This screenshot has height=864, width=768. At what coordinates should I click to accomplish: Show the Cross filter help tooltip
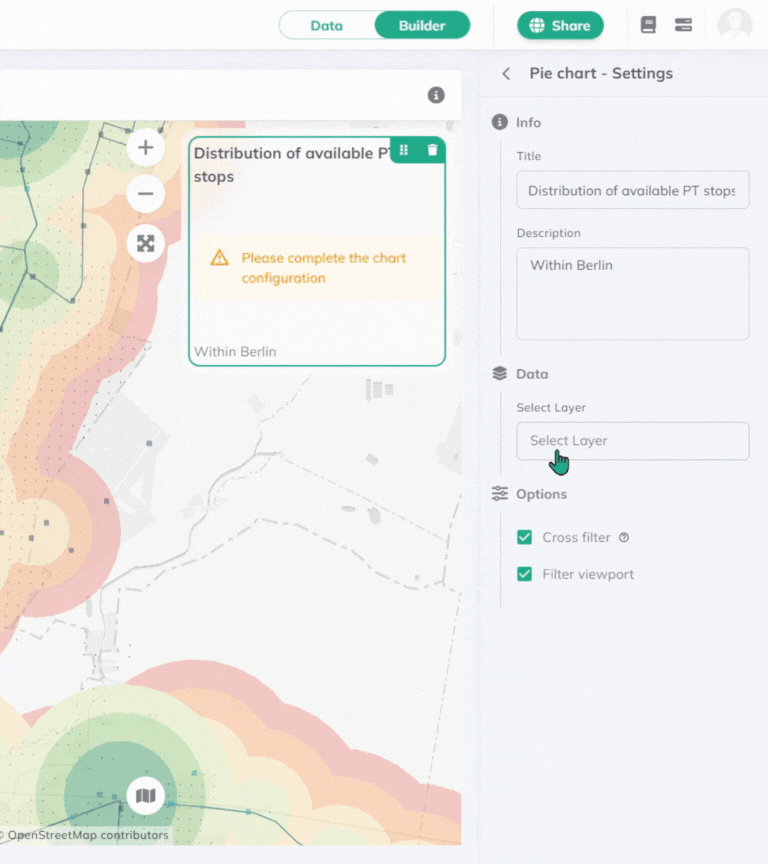click(x=624, y=538)
